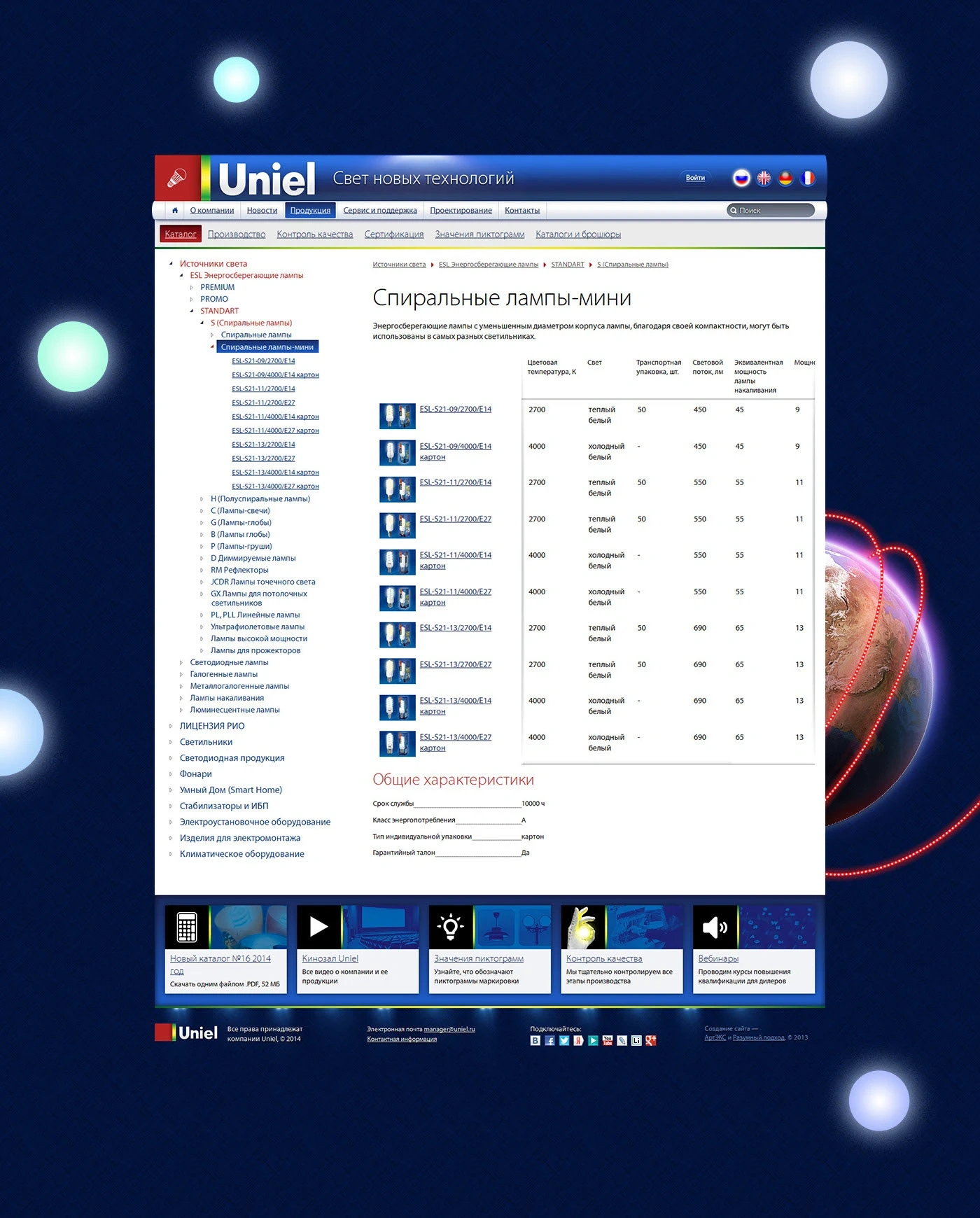
Task: Open the 'АртЭКС' footer credit link
Action: [715, 1037]
